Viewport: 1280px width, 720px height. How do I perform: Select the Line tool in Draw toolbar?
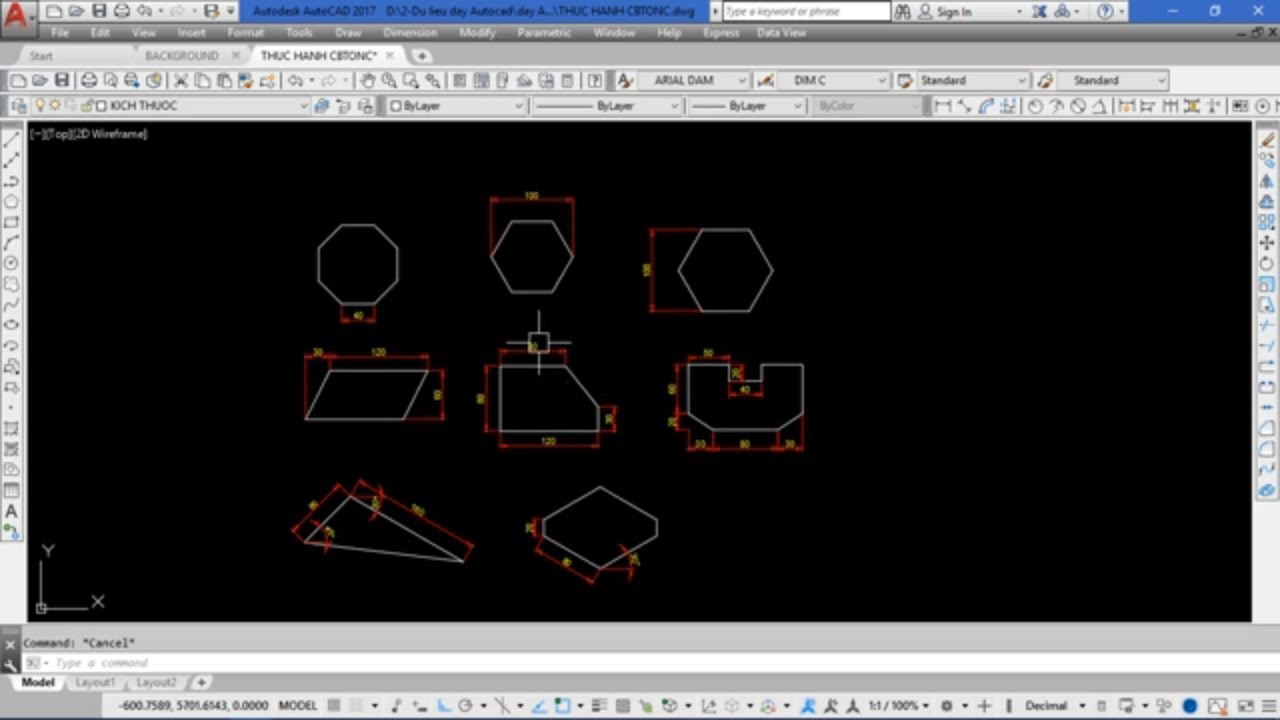(12, 140)
